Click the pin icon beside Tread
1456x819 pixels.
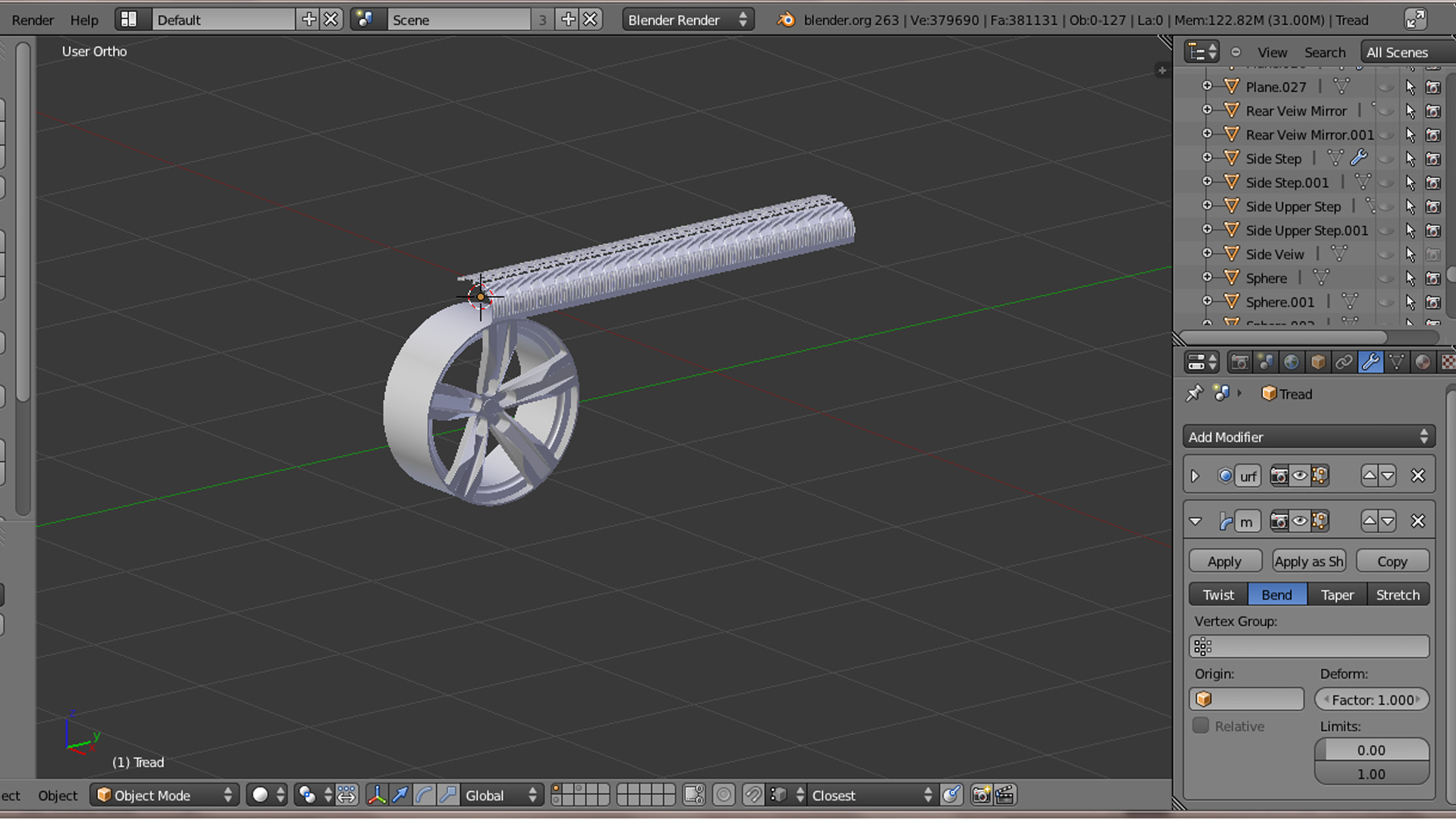(x=1194, y=393)
